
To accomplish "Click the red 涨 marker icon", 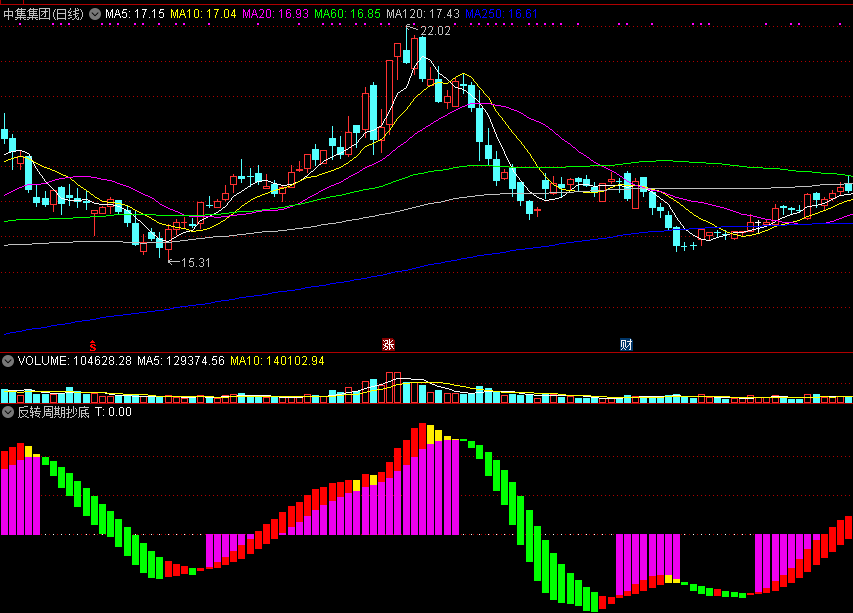I will click(388, 344).
